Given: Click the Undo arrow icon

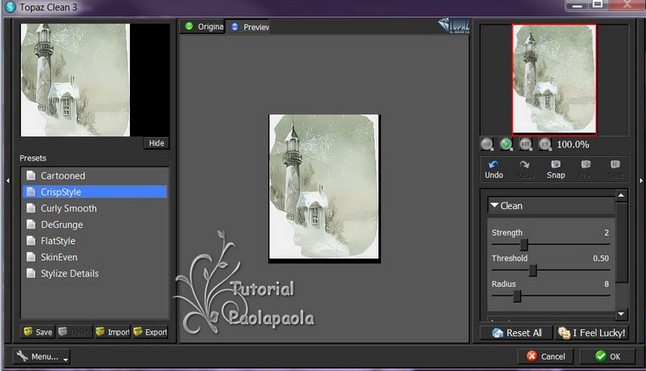Looking at the screenshot, I should (x=494, y=165).
